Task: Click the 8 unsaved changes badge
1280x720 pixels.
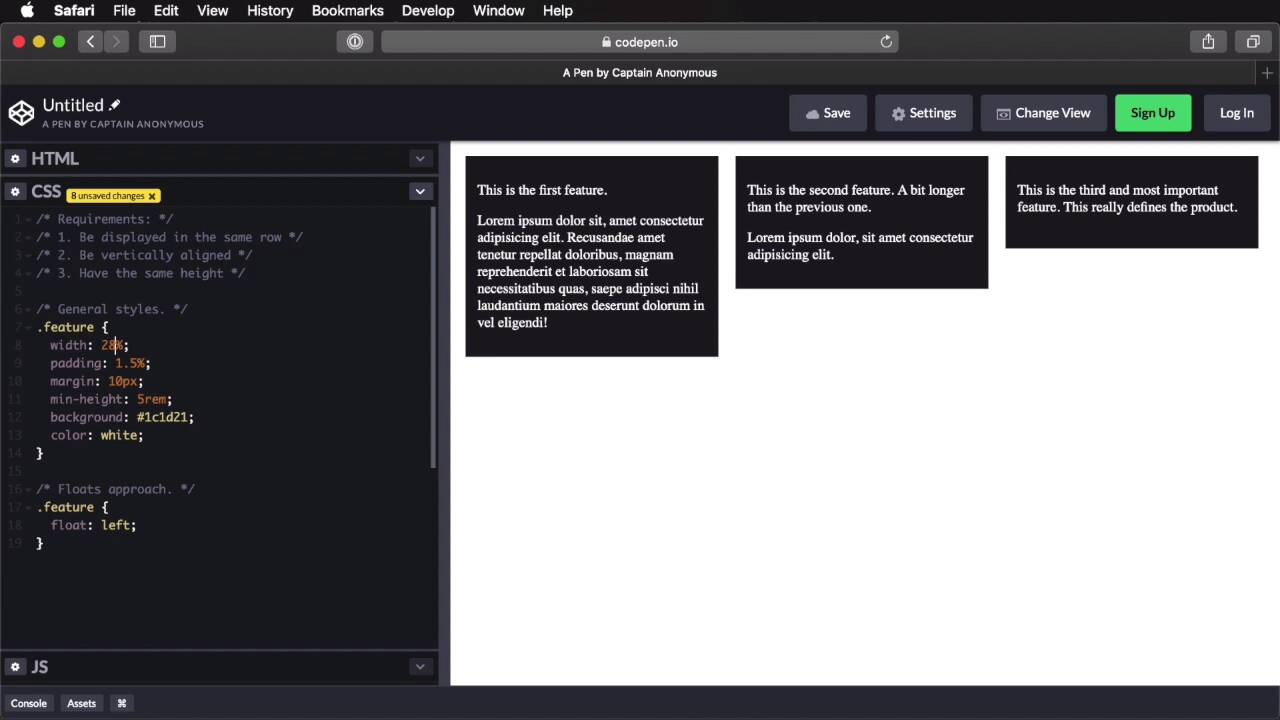Action: tap(114, 195)
